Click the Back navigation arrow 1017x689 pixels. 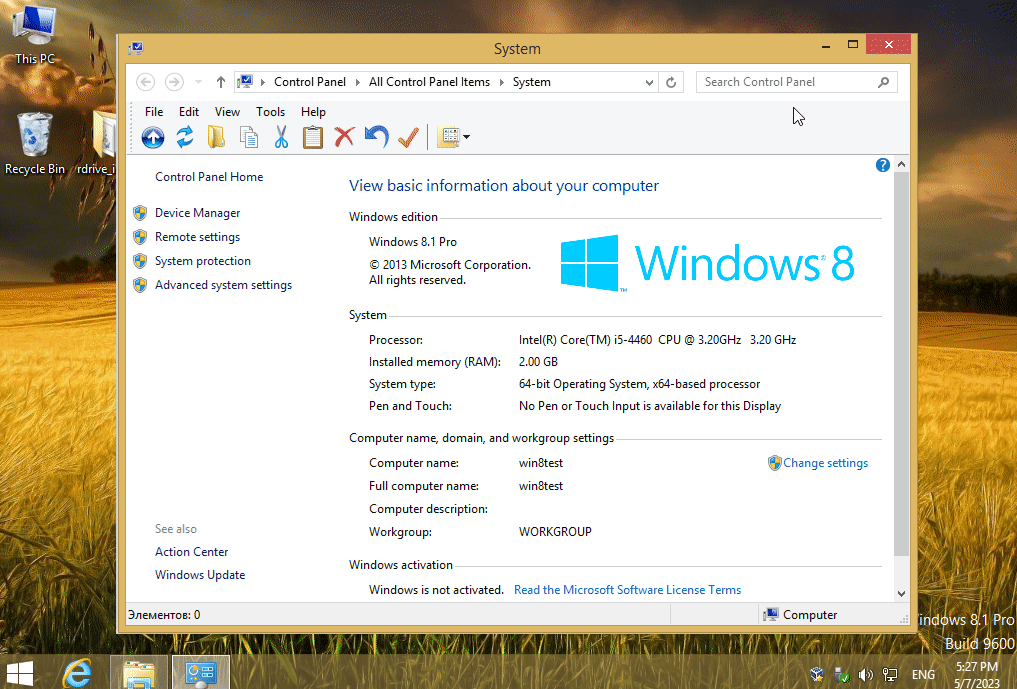145,82
